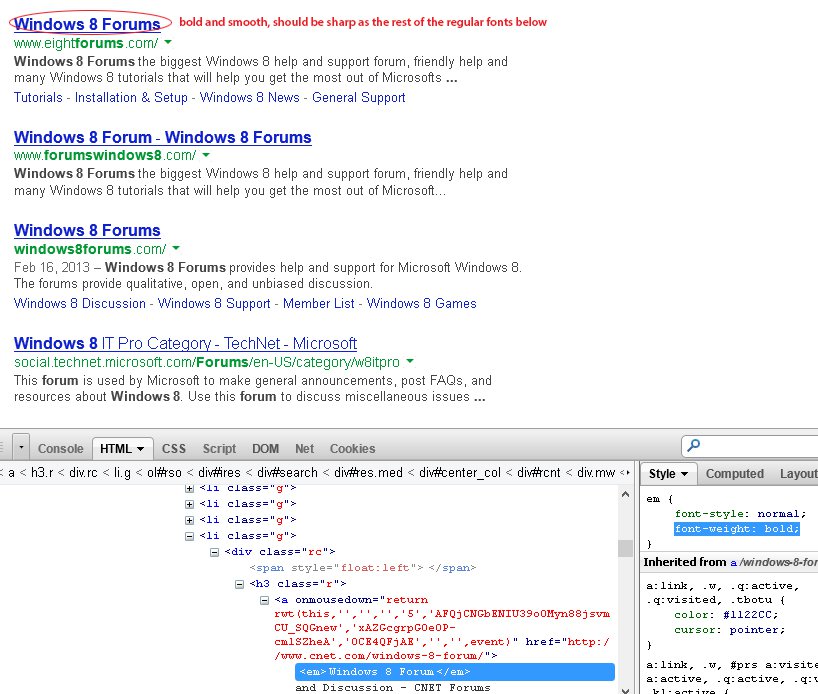Switch to the Console tab
Image resolution: width=818 pixels, height=694 pixels.
tap(61, 449)
